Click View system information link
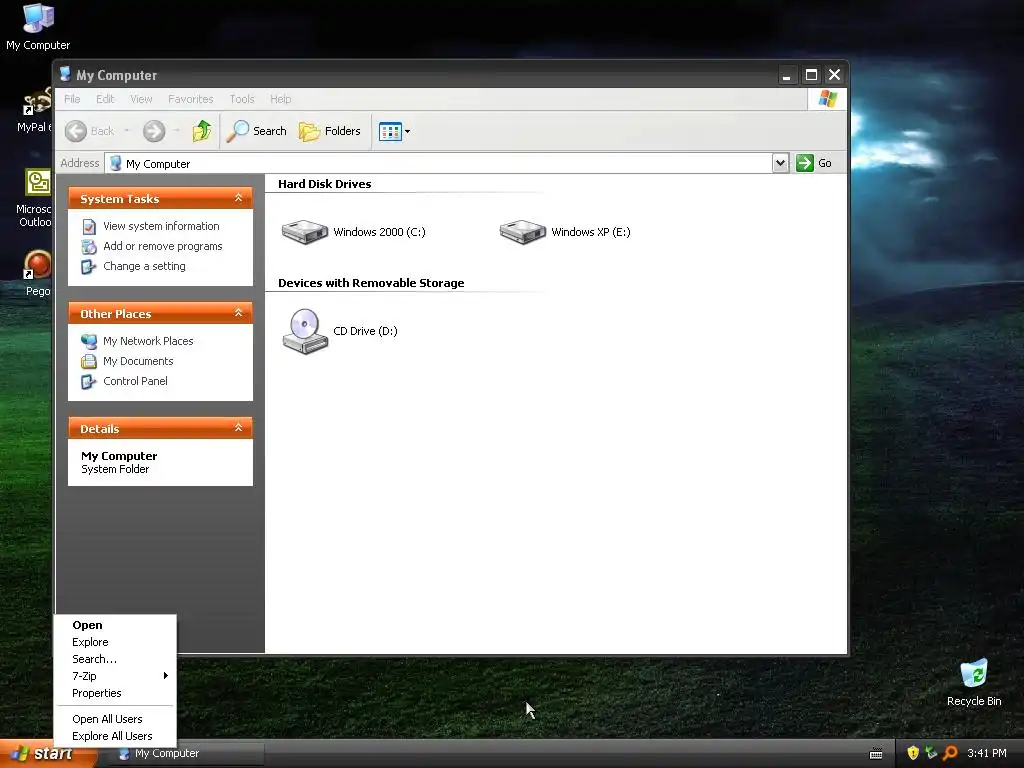 (161, 226)
